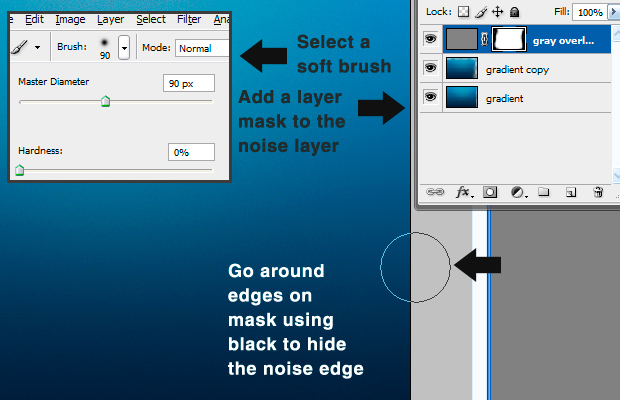Click the gradient copy layer name
Viewport: 620px width, 400px height.
517,70
